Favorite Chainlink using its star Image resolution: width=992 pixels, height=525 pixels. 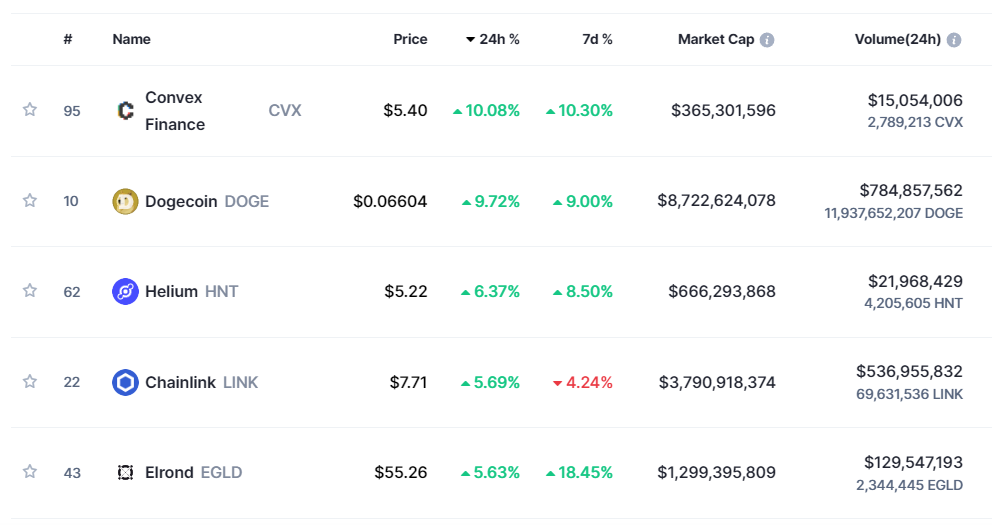(x=30, y=381)
